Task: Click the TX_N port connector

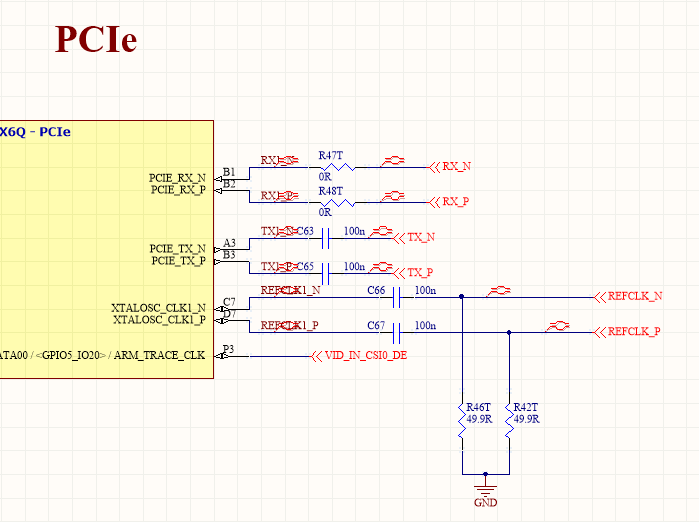Action: [414, 238]
